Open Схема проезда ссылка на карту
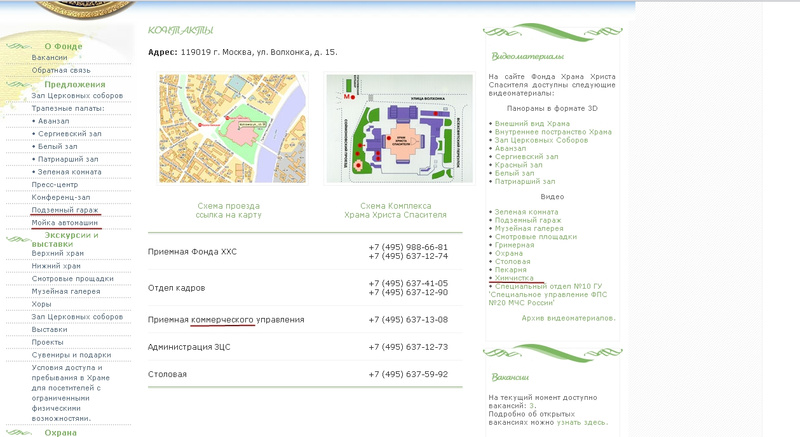This screenshot has width=800, height=437. [x=229, y=211]
